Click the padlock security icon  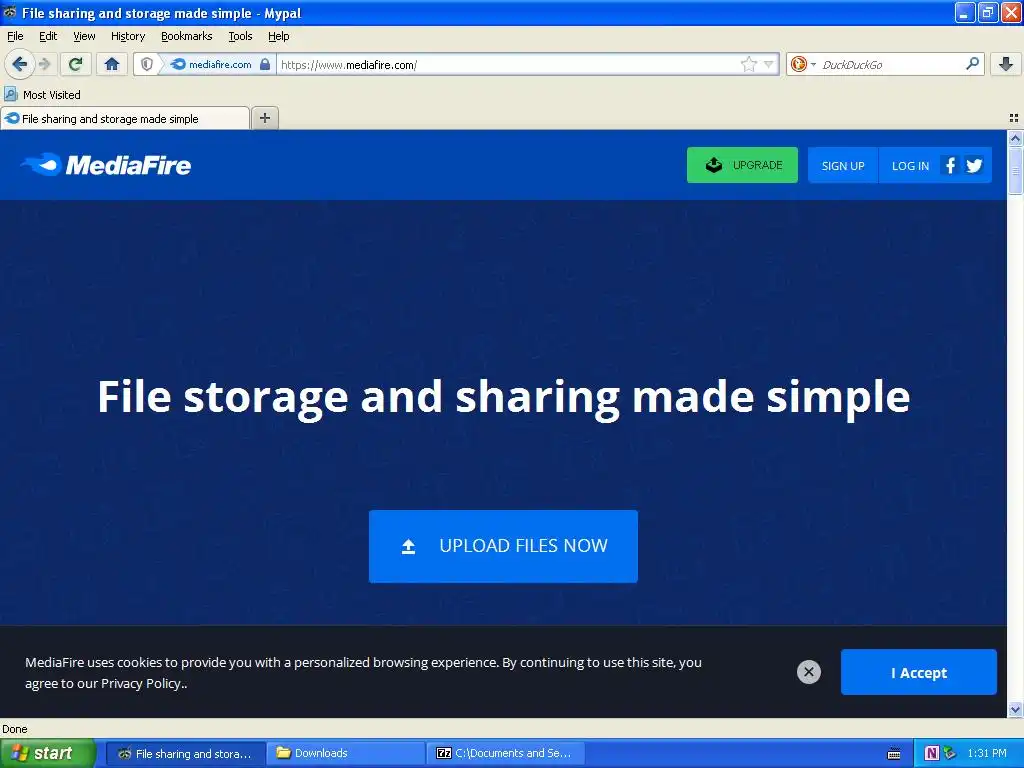tap(264, 64)
